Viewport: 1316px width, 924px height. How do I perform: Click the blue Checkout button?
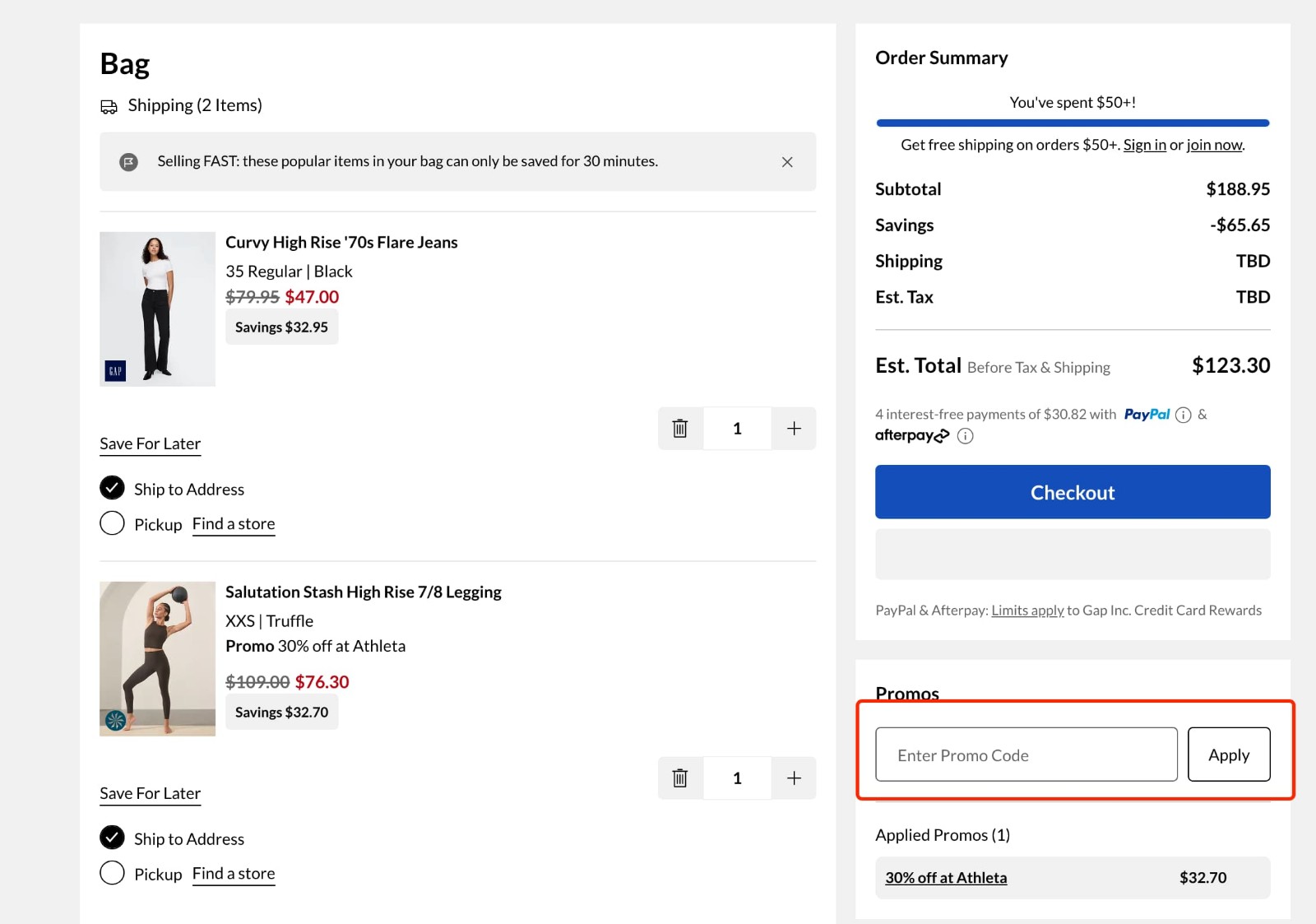pos(1073,492)
